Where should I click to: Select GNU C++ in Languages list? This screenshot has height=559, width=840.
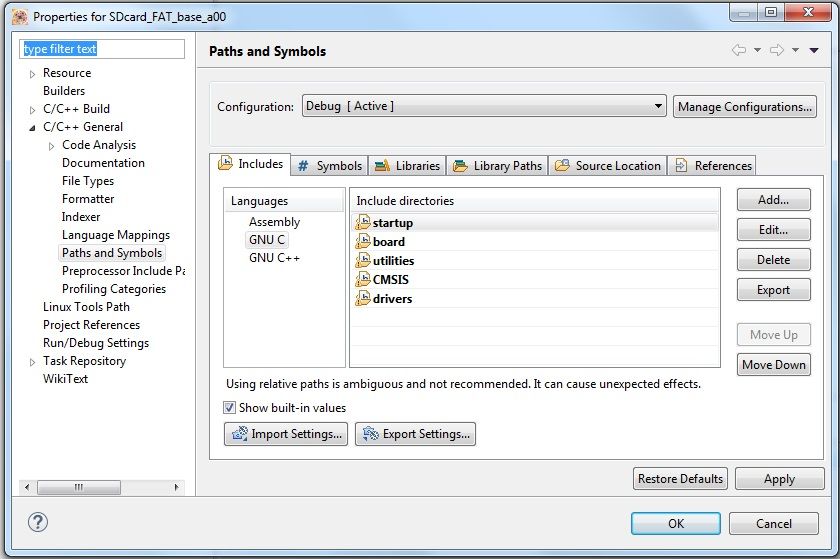(275, 258)
